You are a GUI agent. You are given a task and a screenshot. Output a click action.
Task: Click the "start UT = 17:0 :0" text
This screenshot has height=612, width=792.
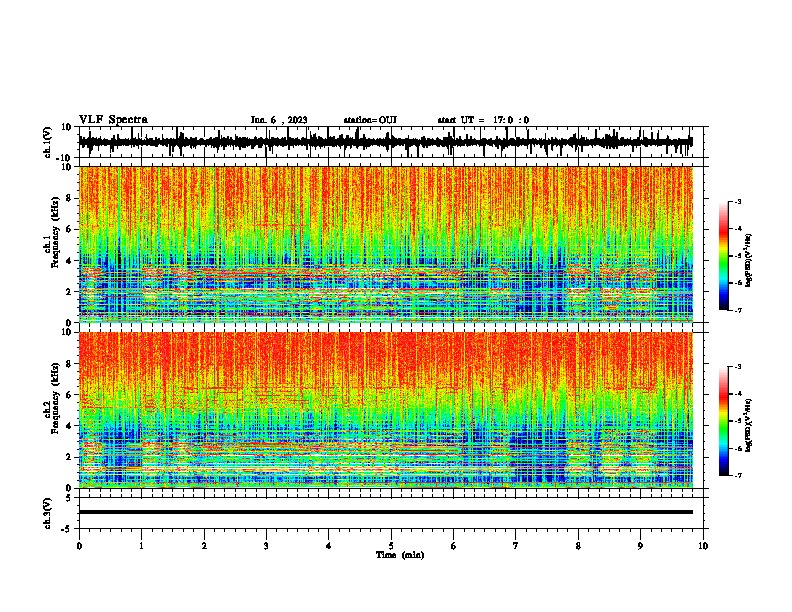[483, 120]
